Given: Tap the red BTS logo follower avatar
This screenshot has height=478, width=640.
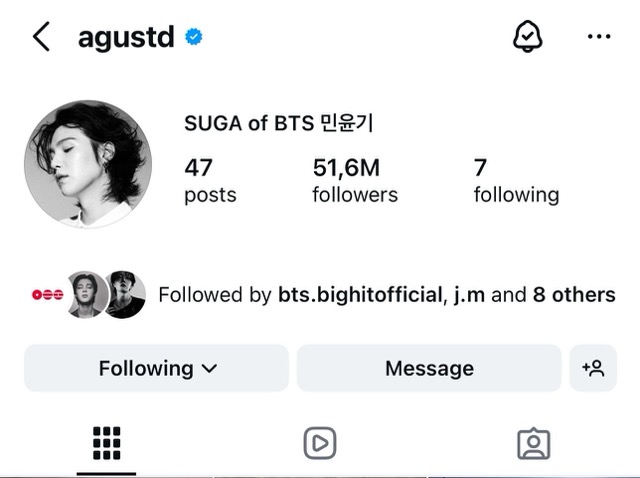Looking at the screenshot, I should click(48, 294).
